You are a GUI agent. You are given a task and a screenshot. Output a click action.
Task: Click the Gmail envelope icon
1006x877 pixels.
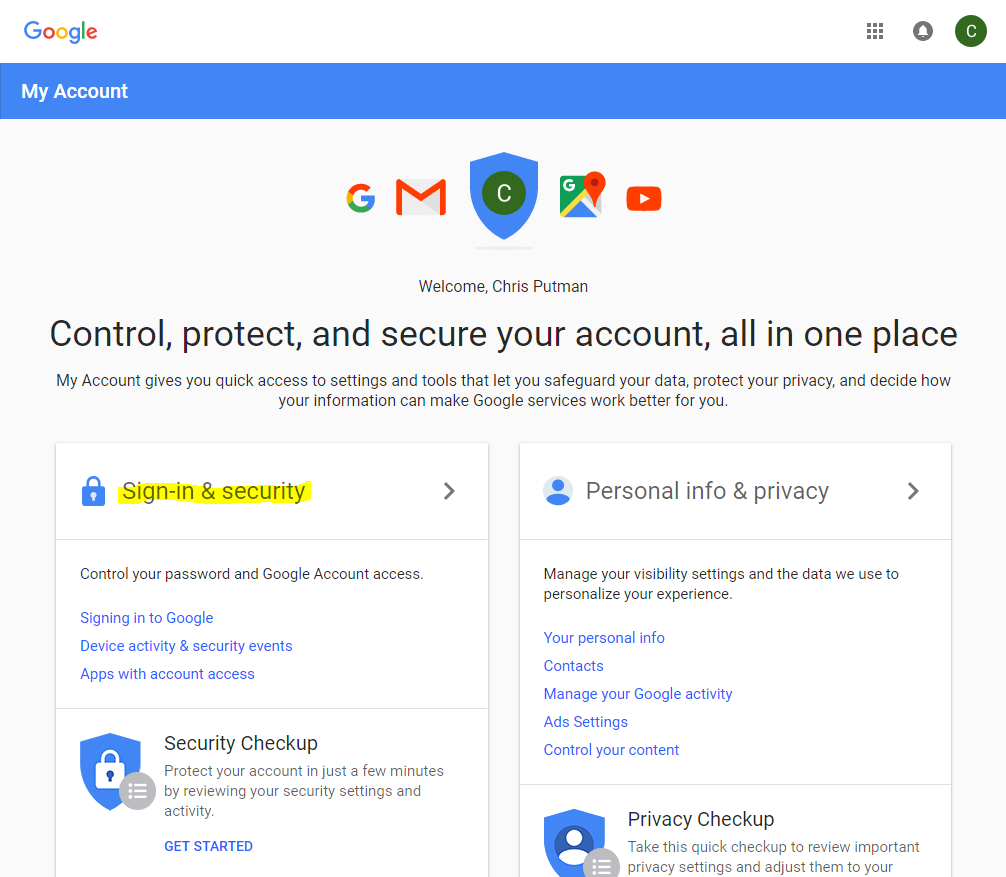pyautogui.click(x=421, y=197)
